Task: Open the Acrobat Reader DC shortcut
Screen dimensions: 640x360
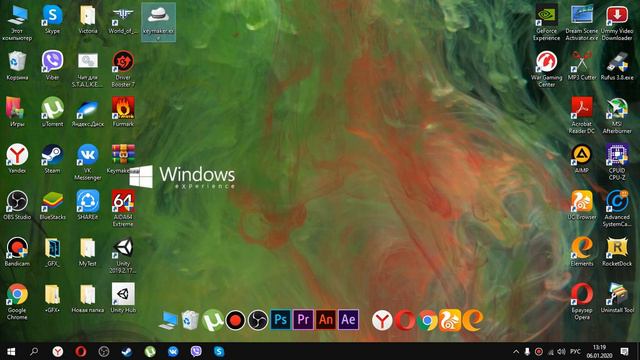Action: click(582, 116)
